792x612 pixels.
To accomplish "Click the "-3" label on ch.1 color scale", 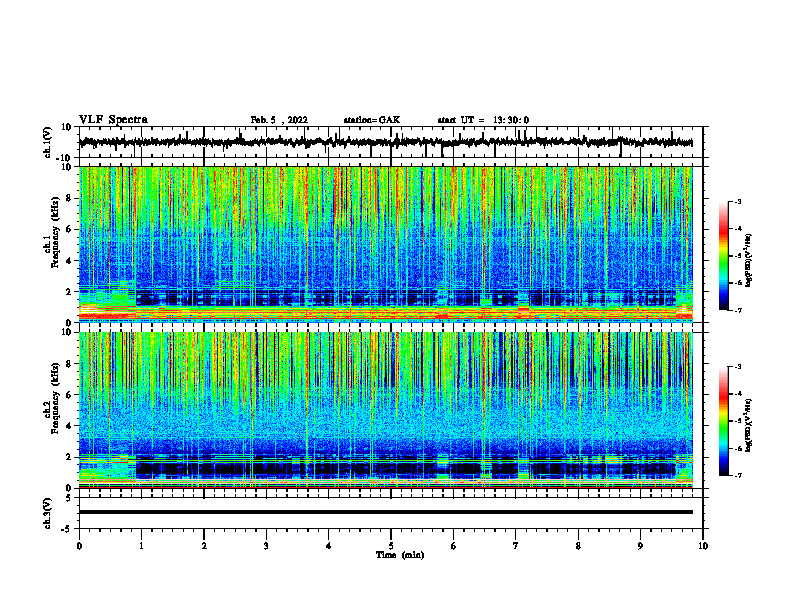I will tap(737, 201).
